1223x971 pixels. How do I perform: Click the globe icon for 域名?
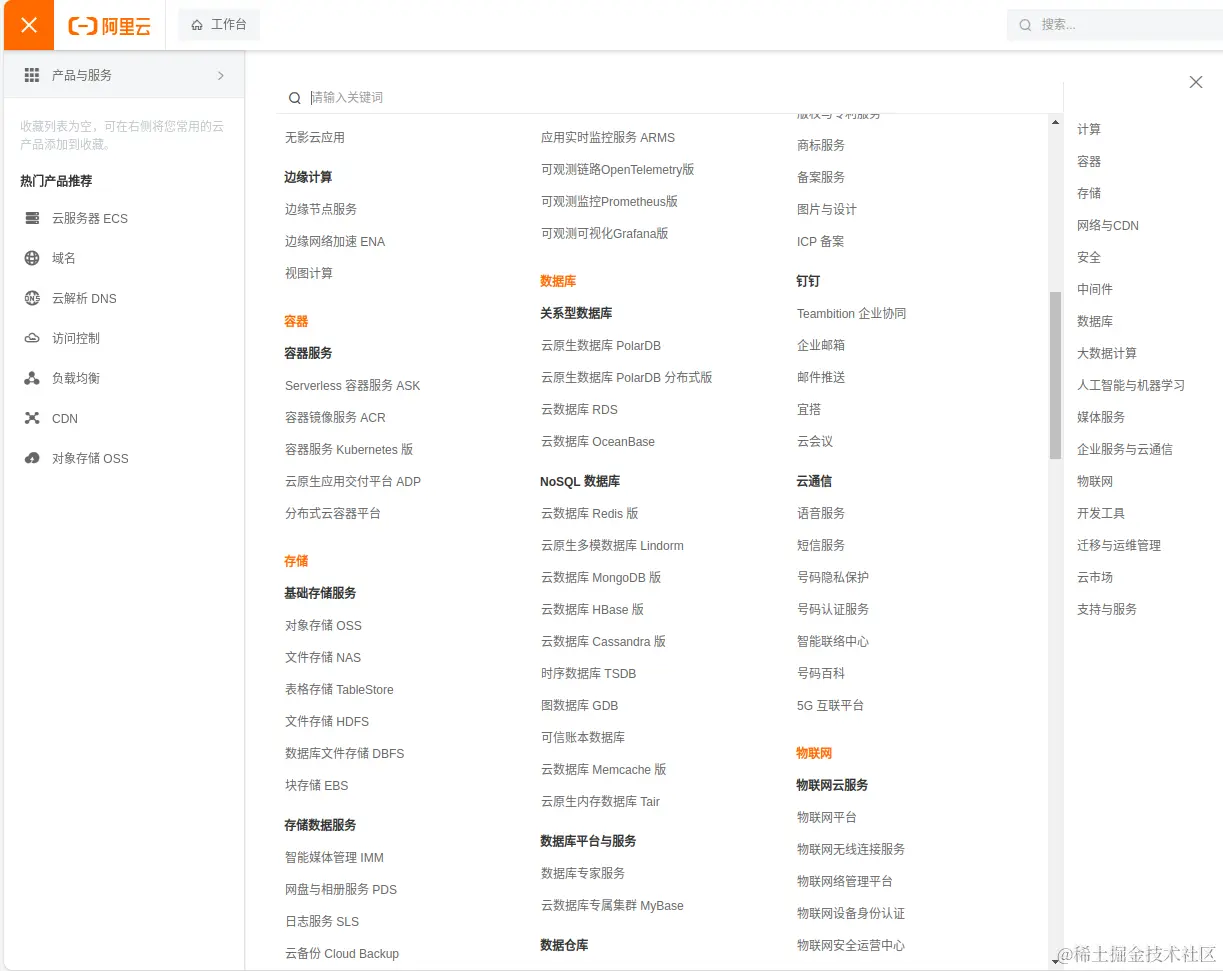[32, 258]
